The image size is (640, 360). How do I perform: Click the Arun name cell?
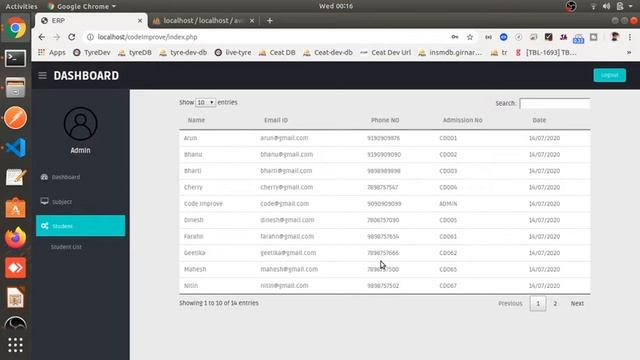coord(190,138)
